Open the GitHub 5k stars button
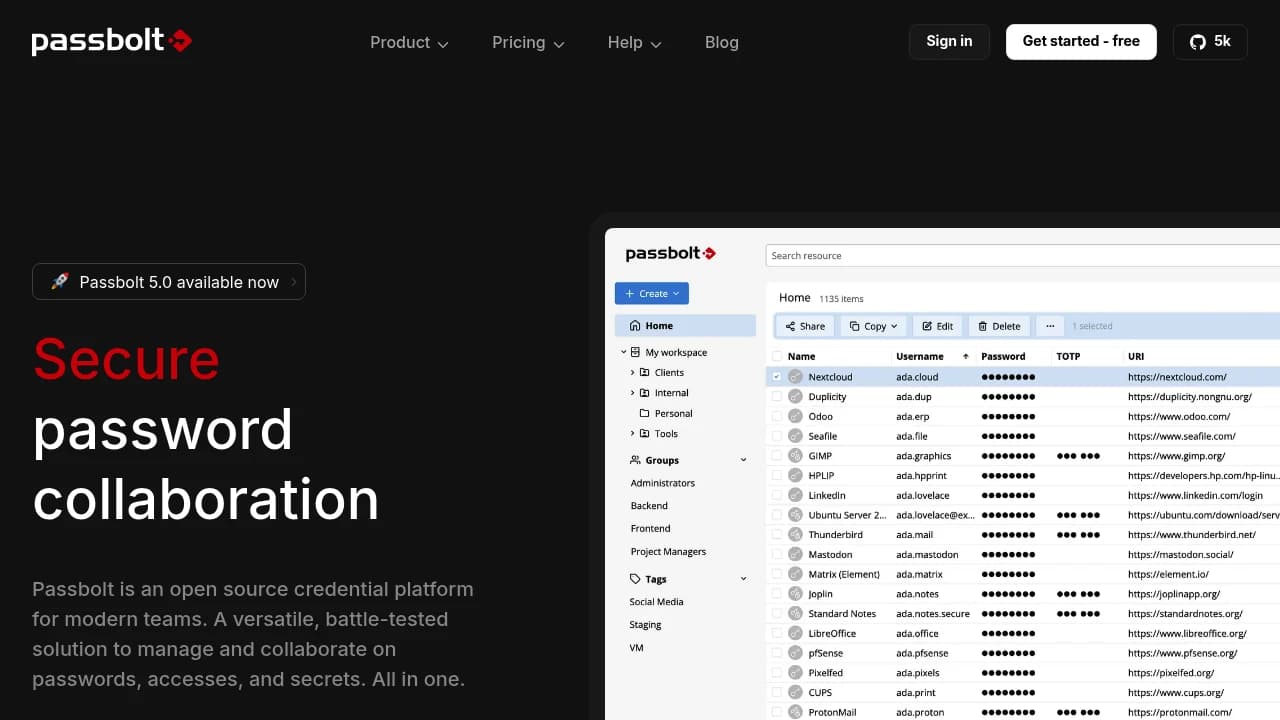This screenshot has width=1280, height=720. pos(1210,42)
